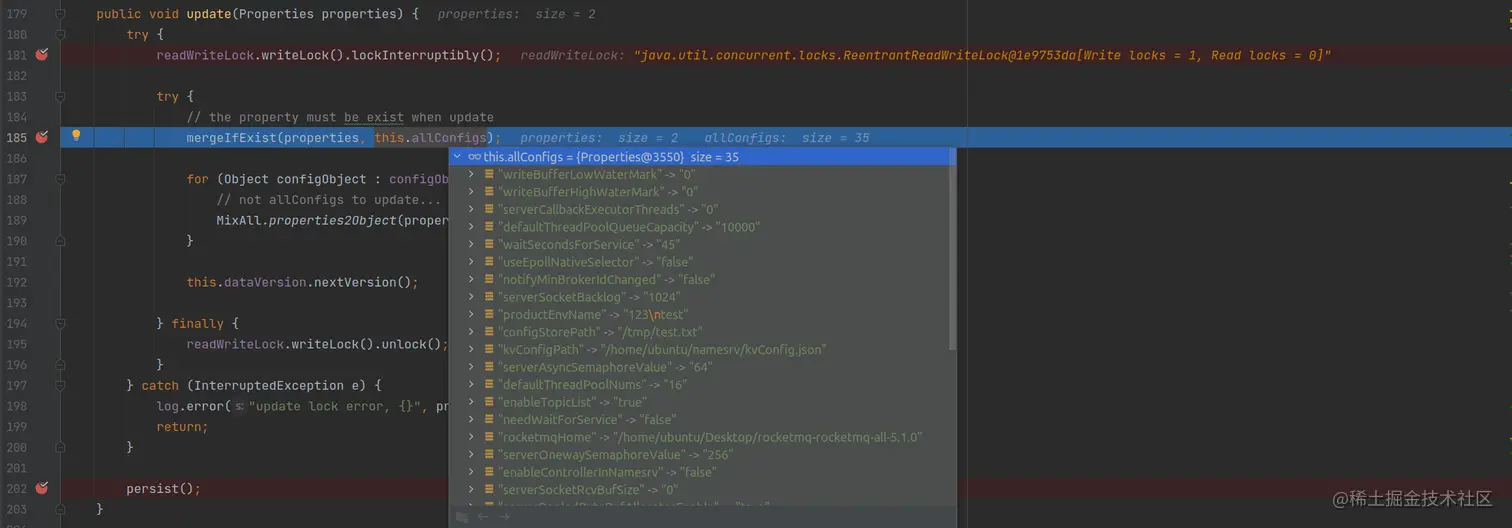
Task: Click the watch glasses icon beside this.allConfigs
Action: coord(474,157)
